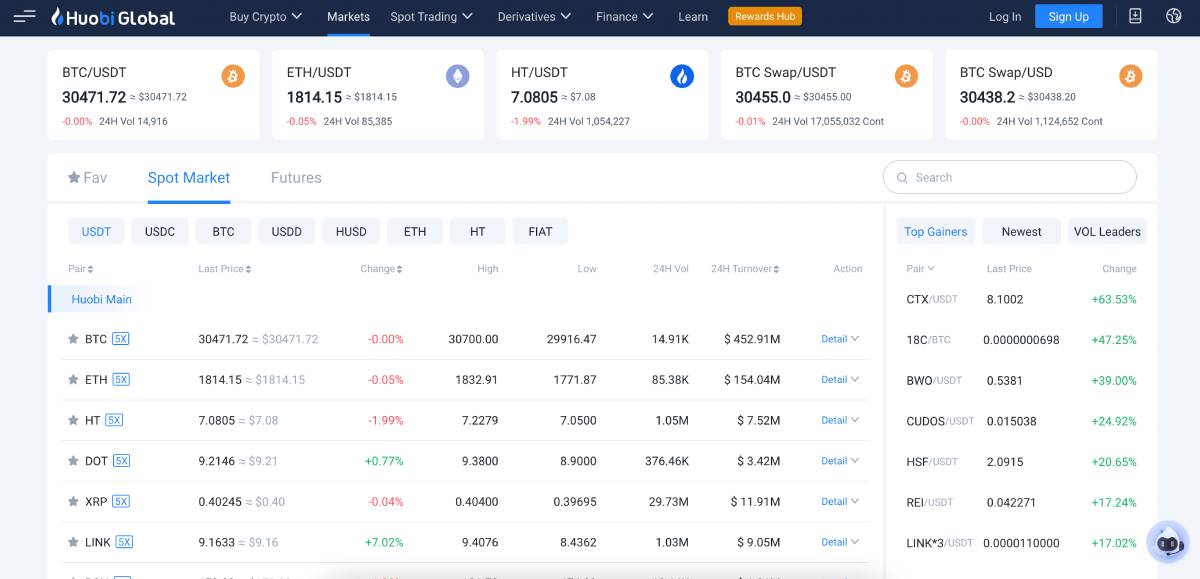Click the market search field
The width and height of the screenshot is (1200, 579).
(x=1010, y=177)
